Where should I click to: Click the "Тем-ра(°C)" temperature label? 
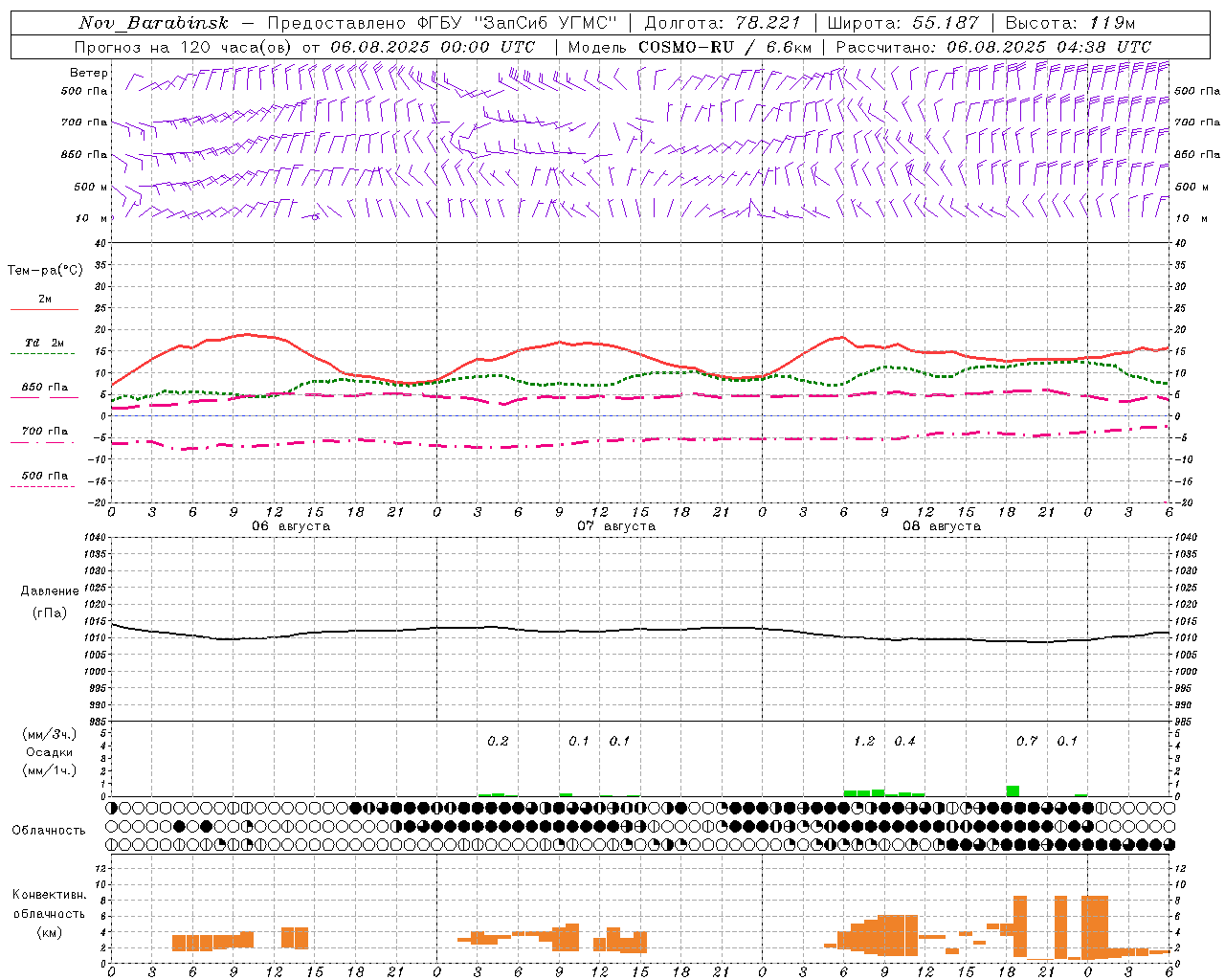click(x=45, y=271)
